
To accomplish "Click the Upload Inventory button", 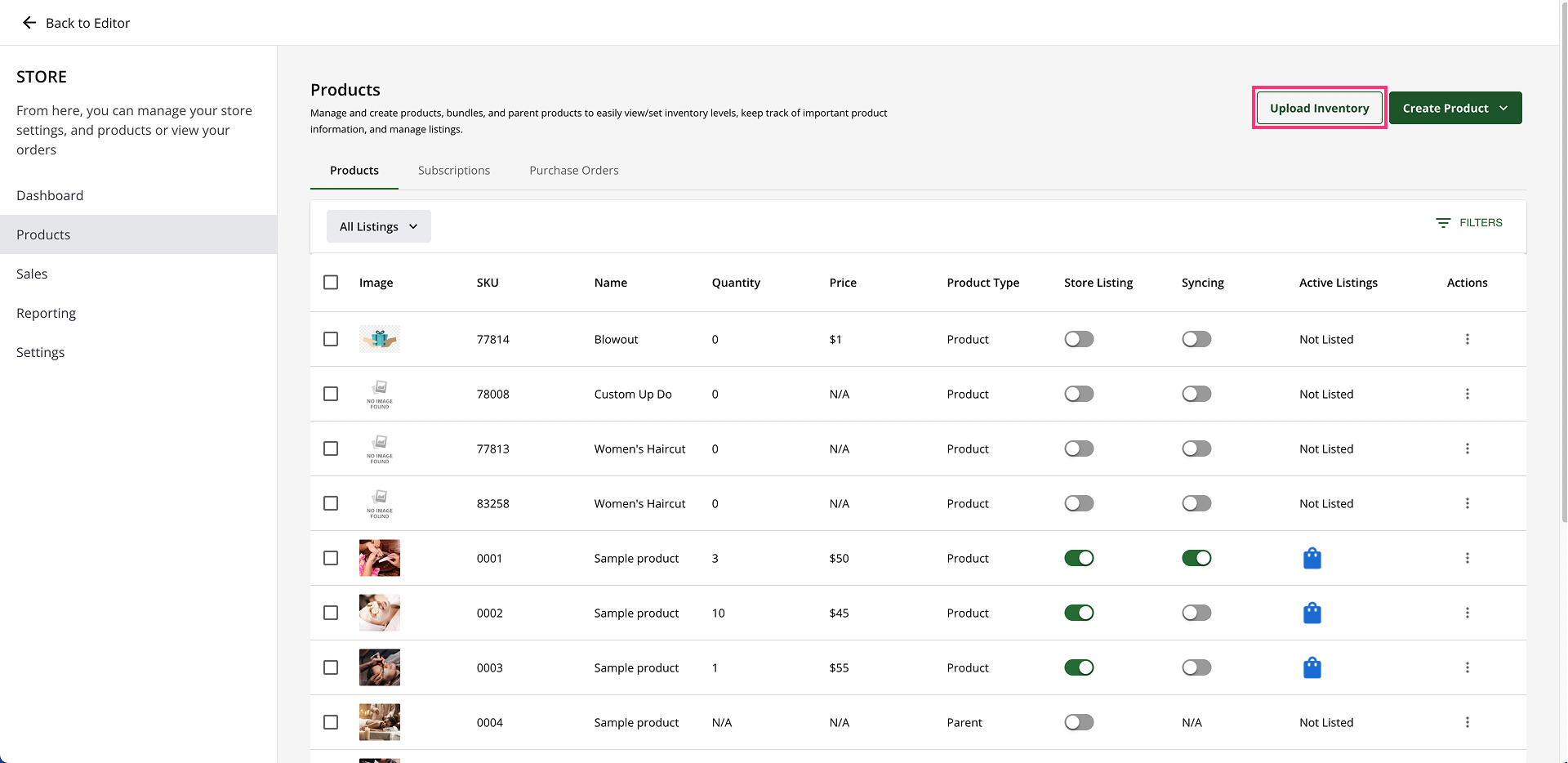I will click(x=1319, y=108).
